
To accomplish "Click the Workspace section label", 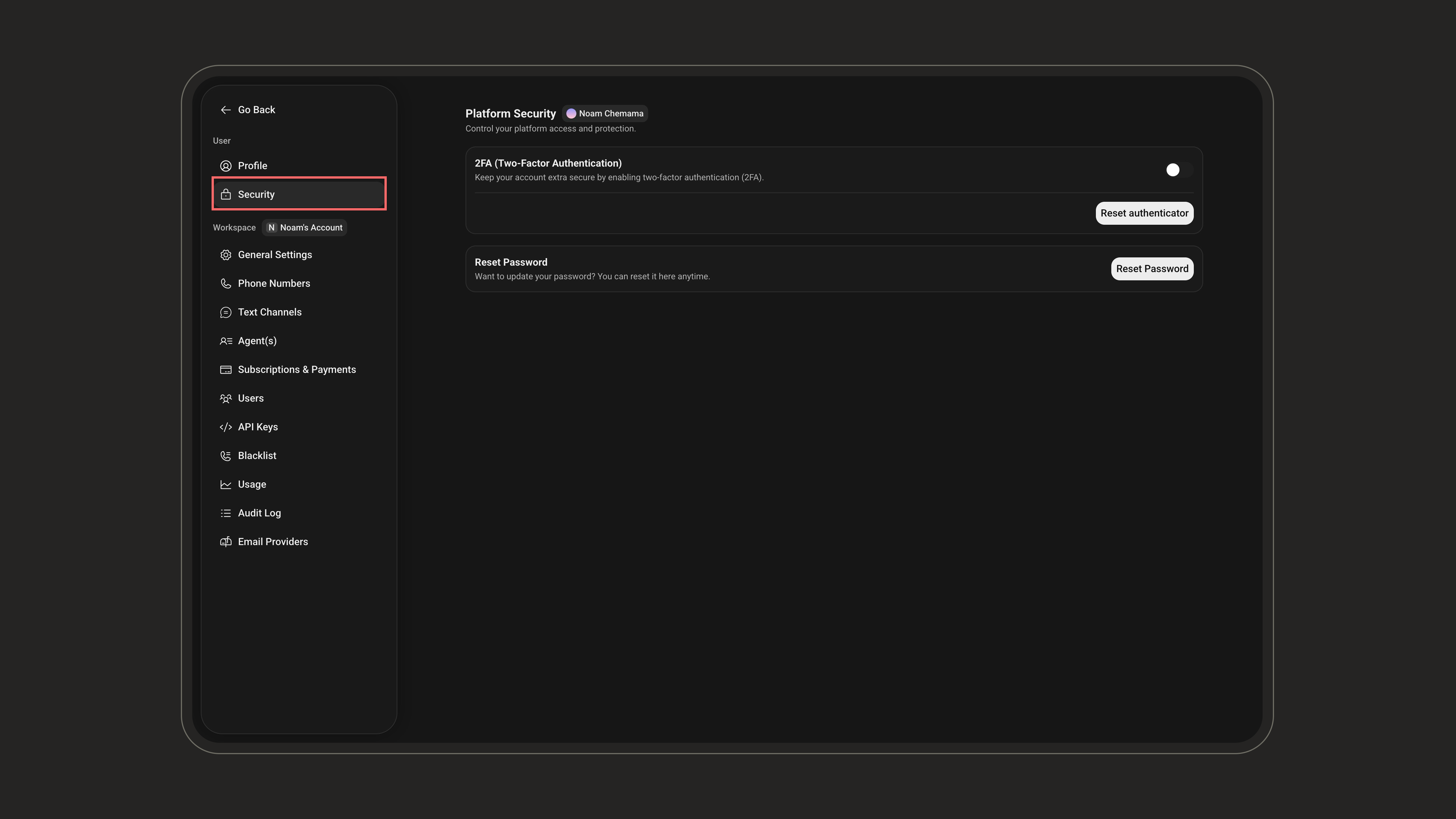I will (x=234, y=228).
